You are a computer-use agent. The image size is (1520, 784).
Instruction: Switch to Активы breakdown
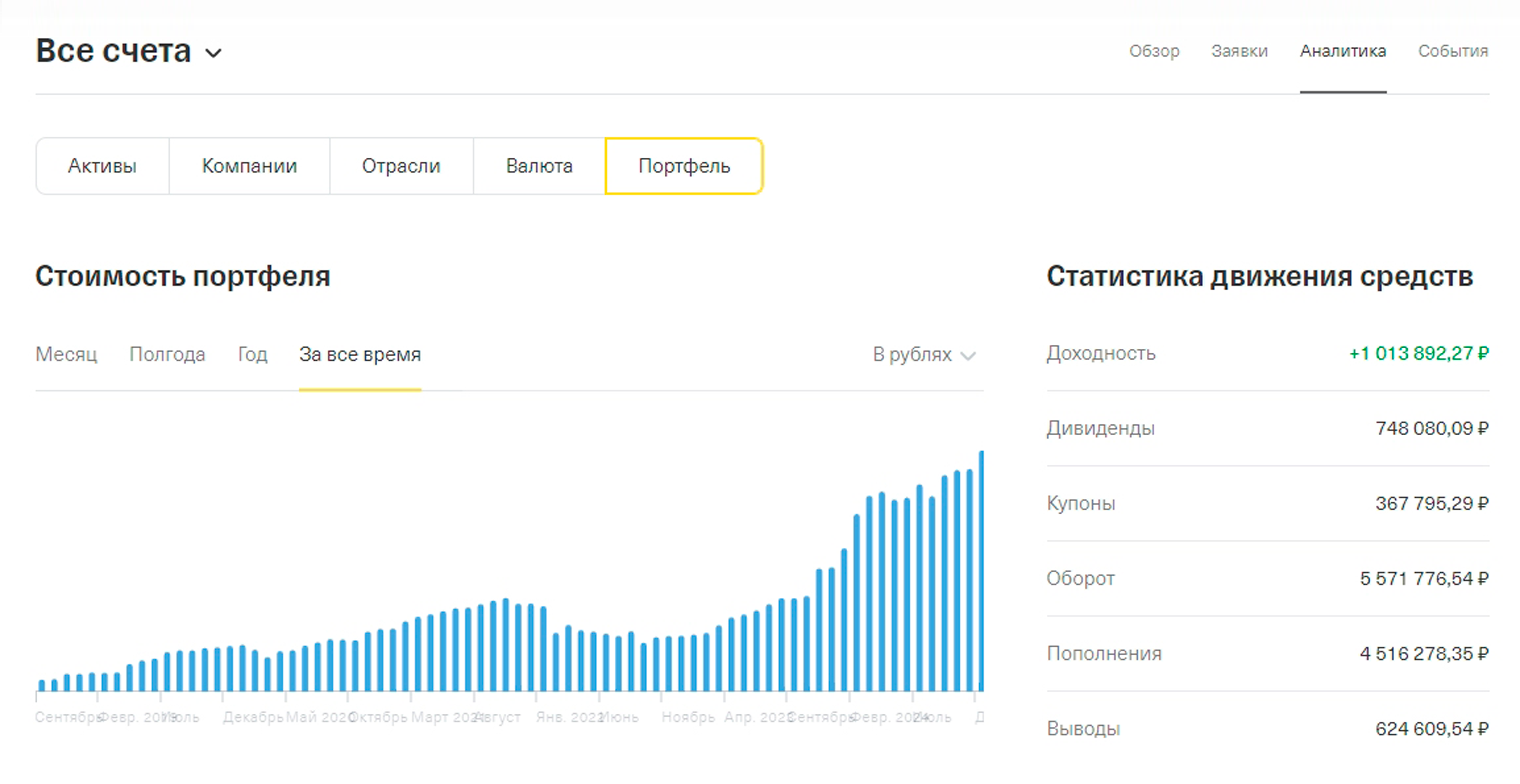pyautogui.click(x=102, y=166)
